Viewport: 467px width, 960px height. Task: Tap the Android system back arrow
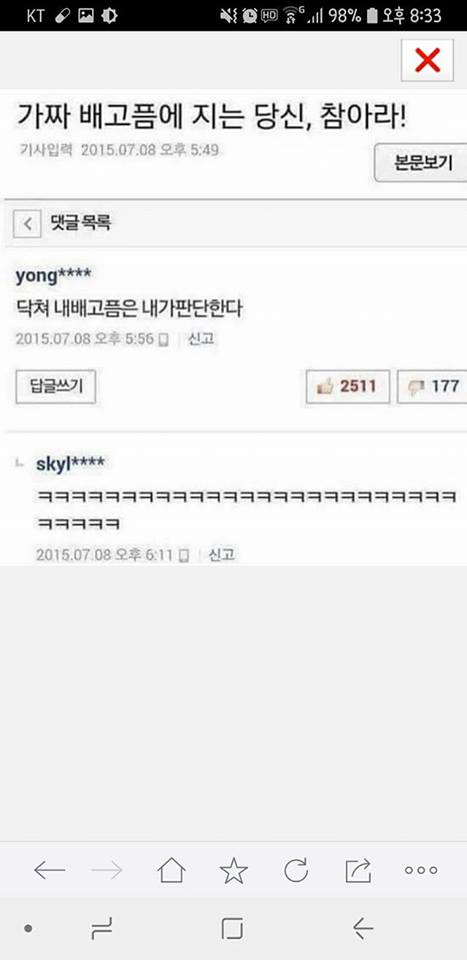tap(363, 929)
